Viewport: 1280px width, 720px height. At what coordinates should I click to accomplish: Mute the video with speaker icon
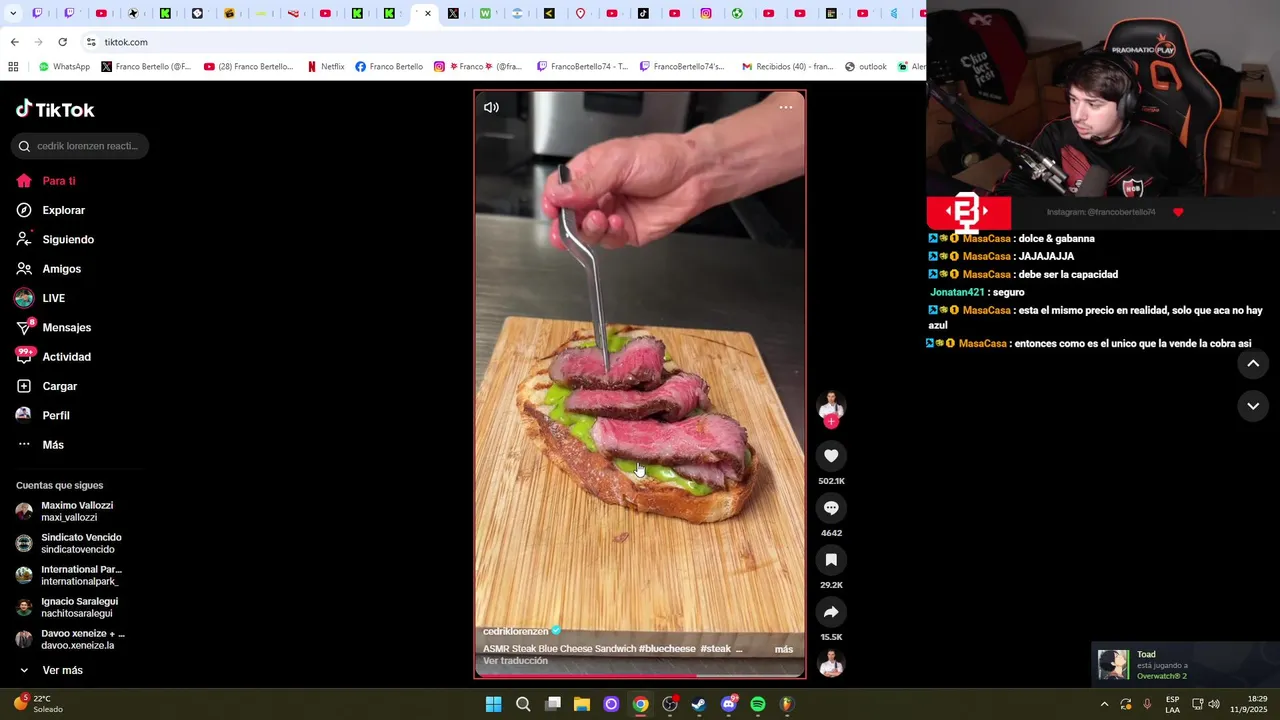tap(491, 107)
